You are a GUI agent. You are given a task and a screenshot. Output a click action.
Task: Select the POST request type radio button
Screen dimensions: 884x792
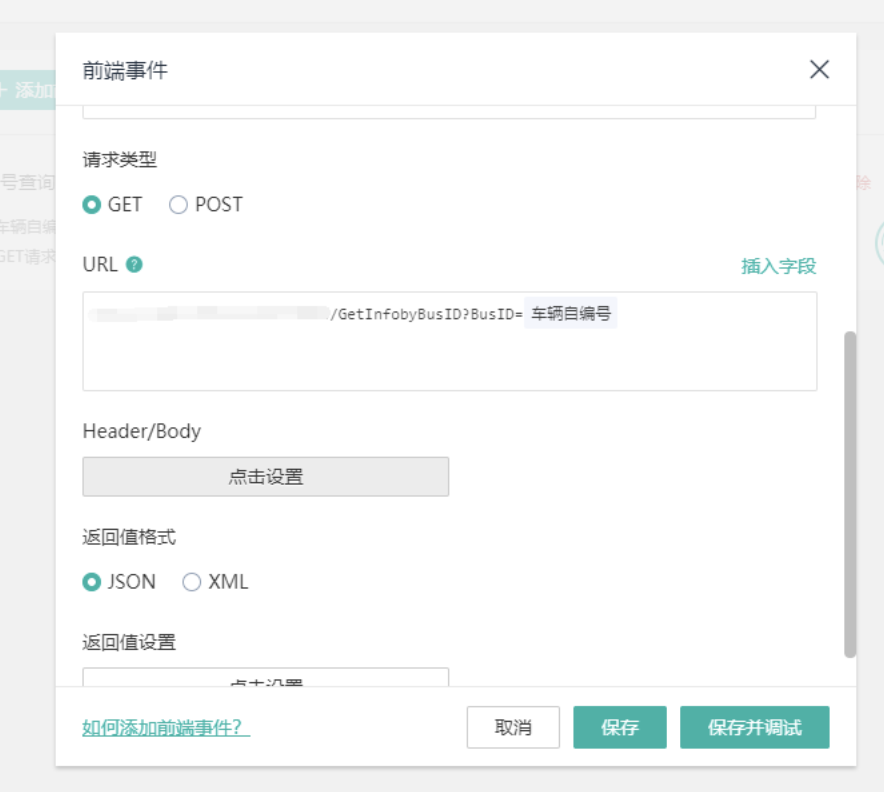pyautogui.click(x=180, y=204)
